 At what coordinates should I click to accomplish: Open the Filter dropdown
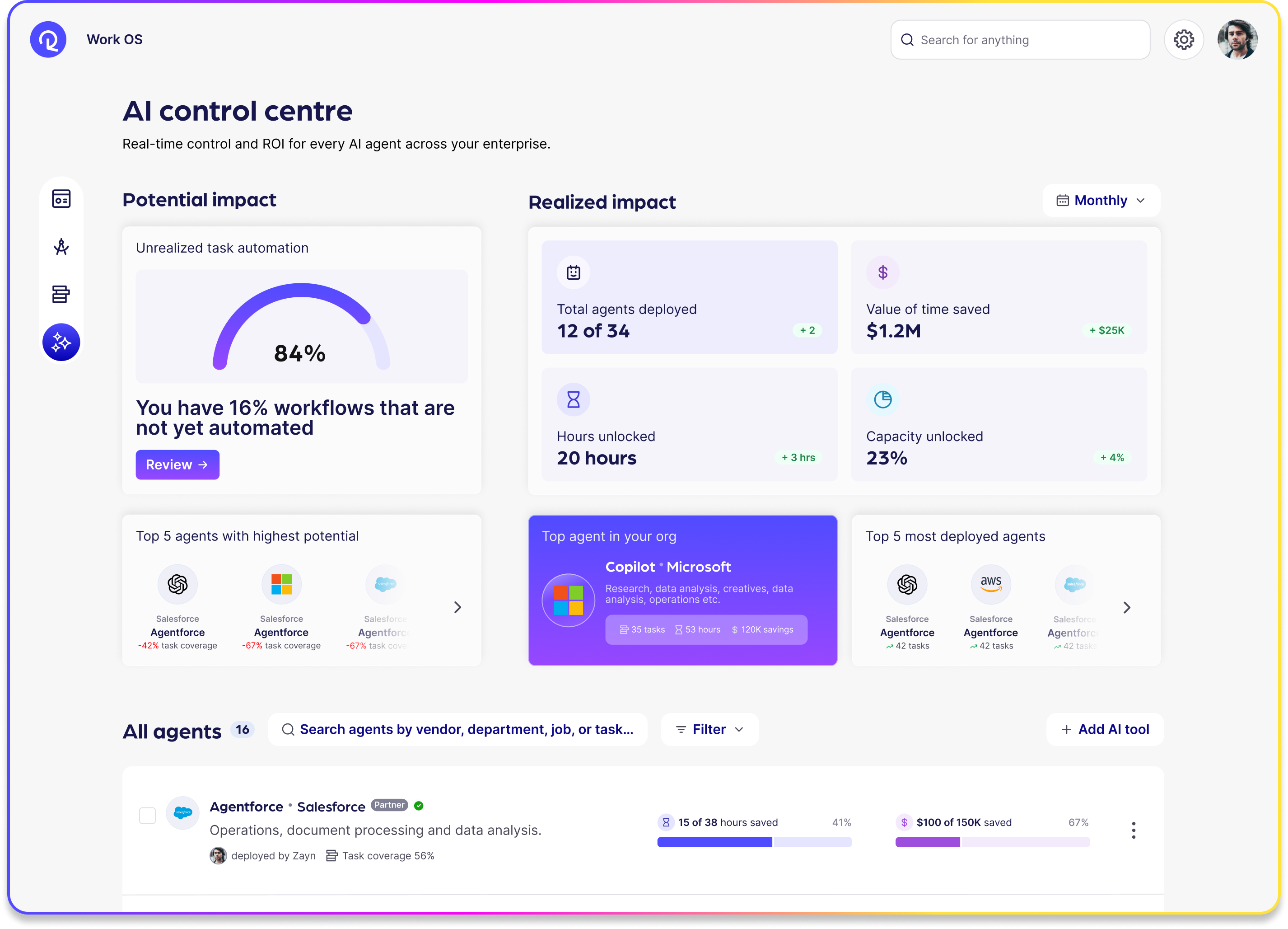709,730
